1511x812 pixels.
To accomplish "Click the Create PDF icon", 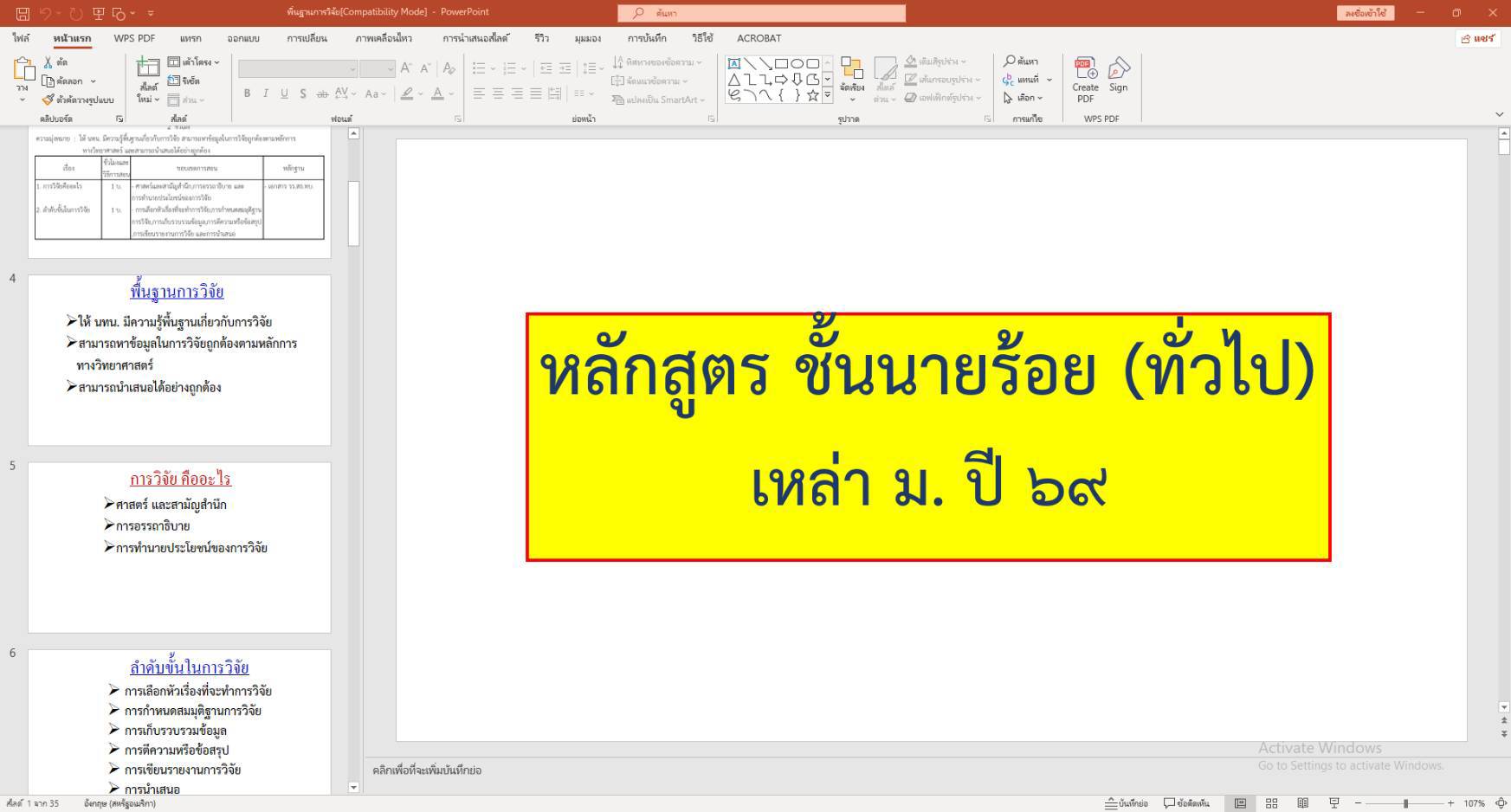I will (x=1085, y=69).
